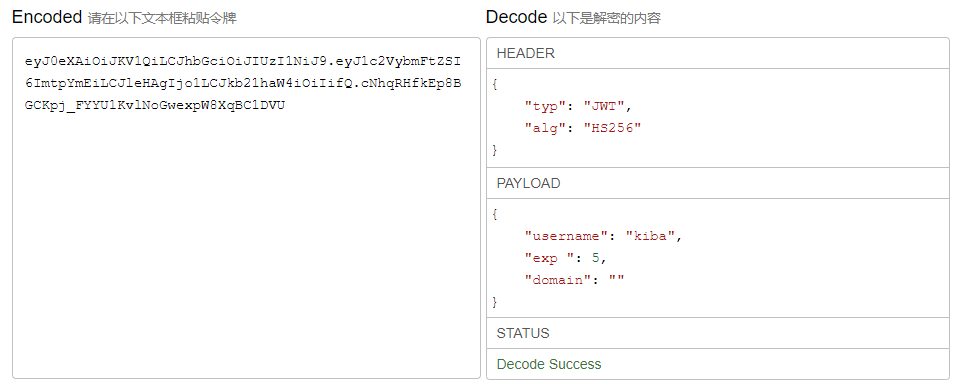Click the exp value 5

tap(596, 258)
